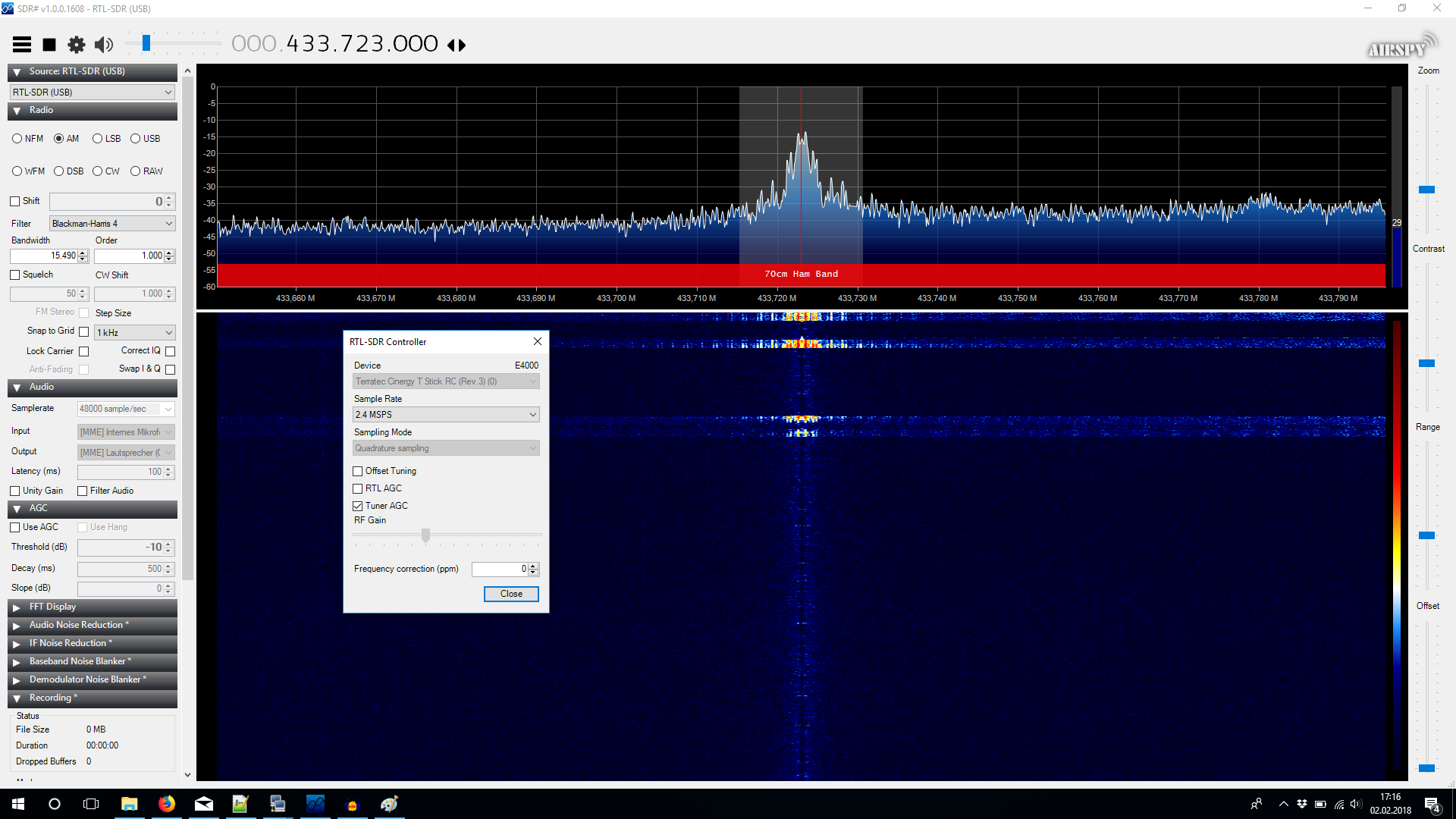Collapse the AGC section header
The width and height of the screenshot is (1456, 819).
point(93,509)
